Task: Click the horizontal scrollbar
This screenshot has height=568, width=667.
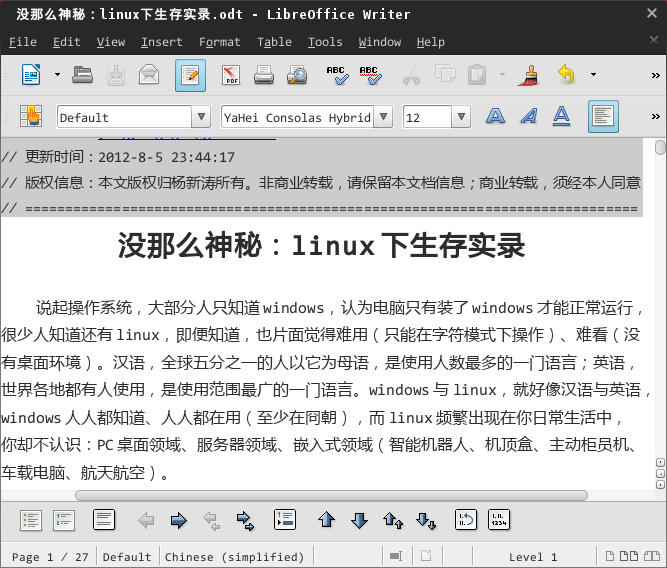Action: click(331, 496)
